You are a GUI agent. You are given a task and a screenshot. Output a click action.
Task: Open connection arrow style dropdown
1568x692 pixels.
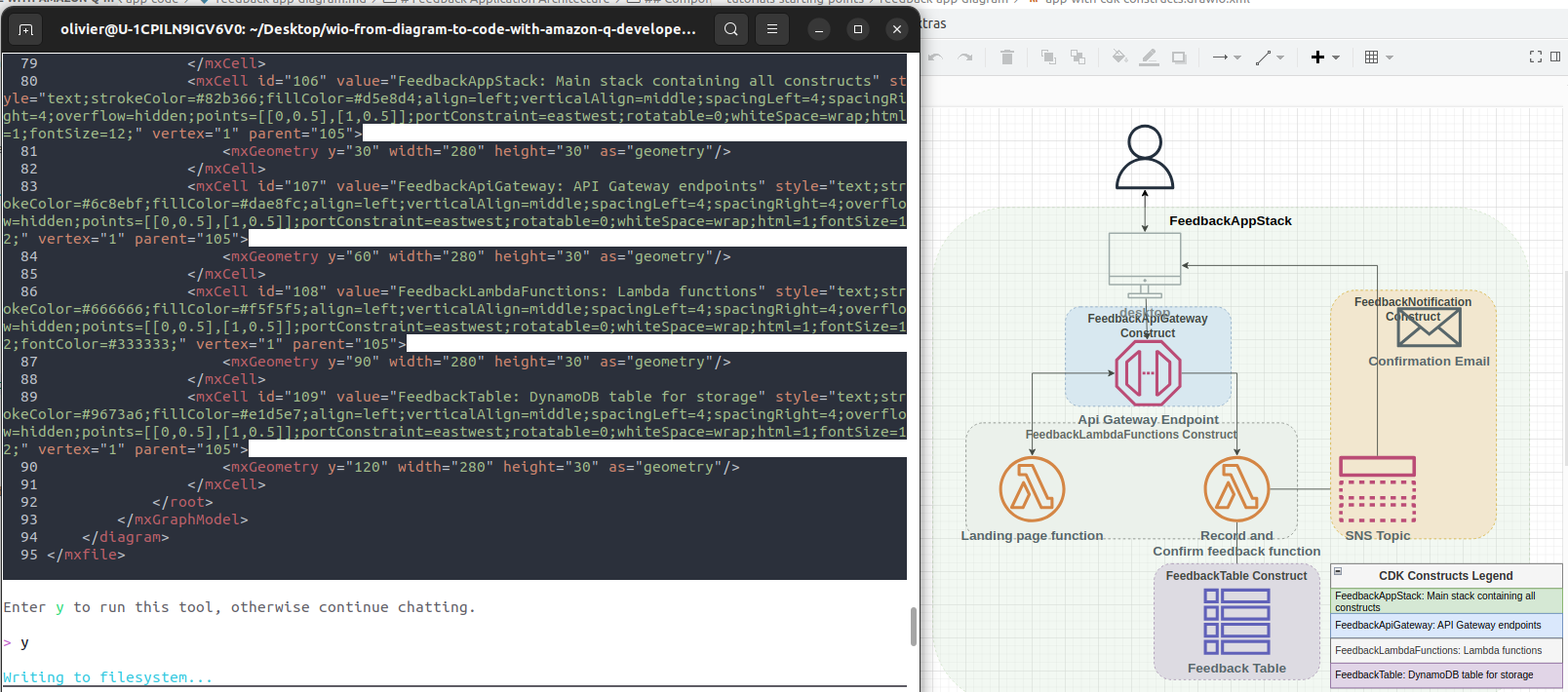(x=1226, y=58)
